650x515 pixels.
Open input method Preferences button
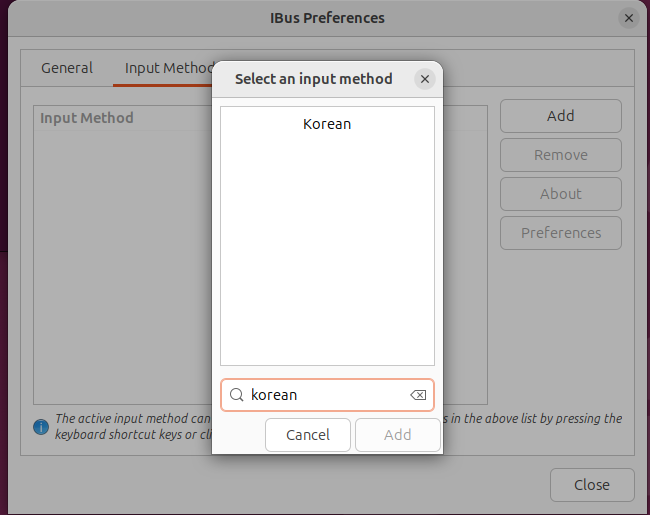tap(561, 233)
